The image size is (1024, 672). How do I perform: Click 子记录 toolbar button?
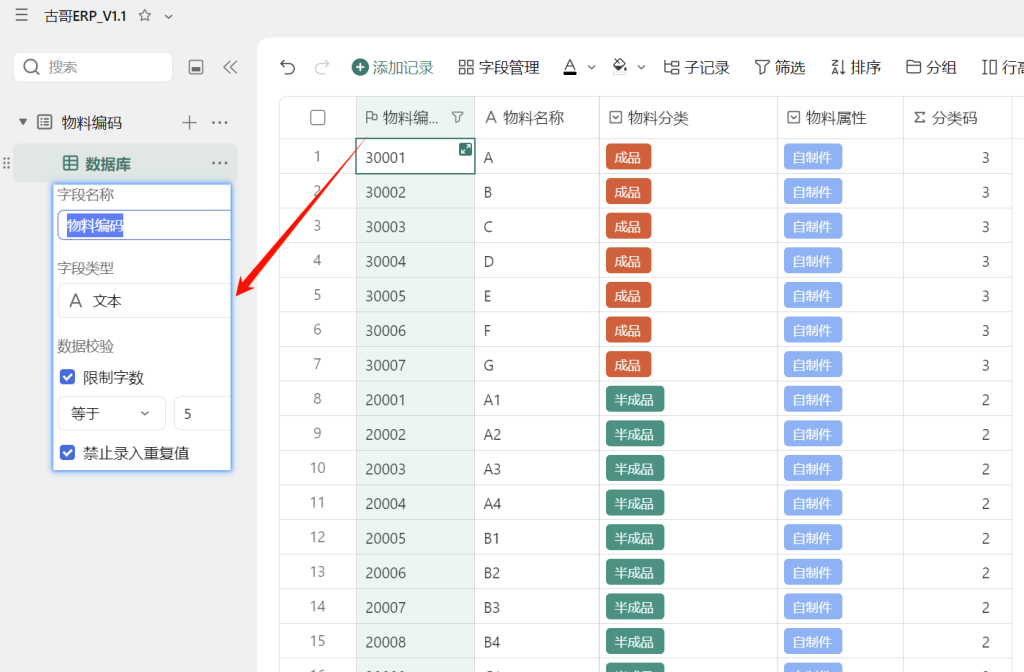[x=696, y=67]
